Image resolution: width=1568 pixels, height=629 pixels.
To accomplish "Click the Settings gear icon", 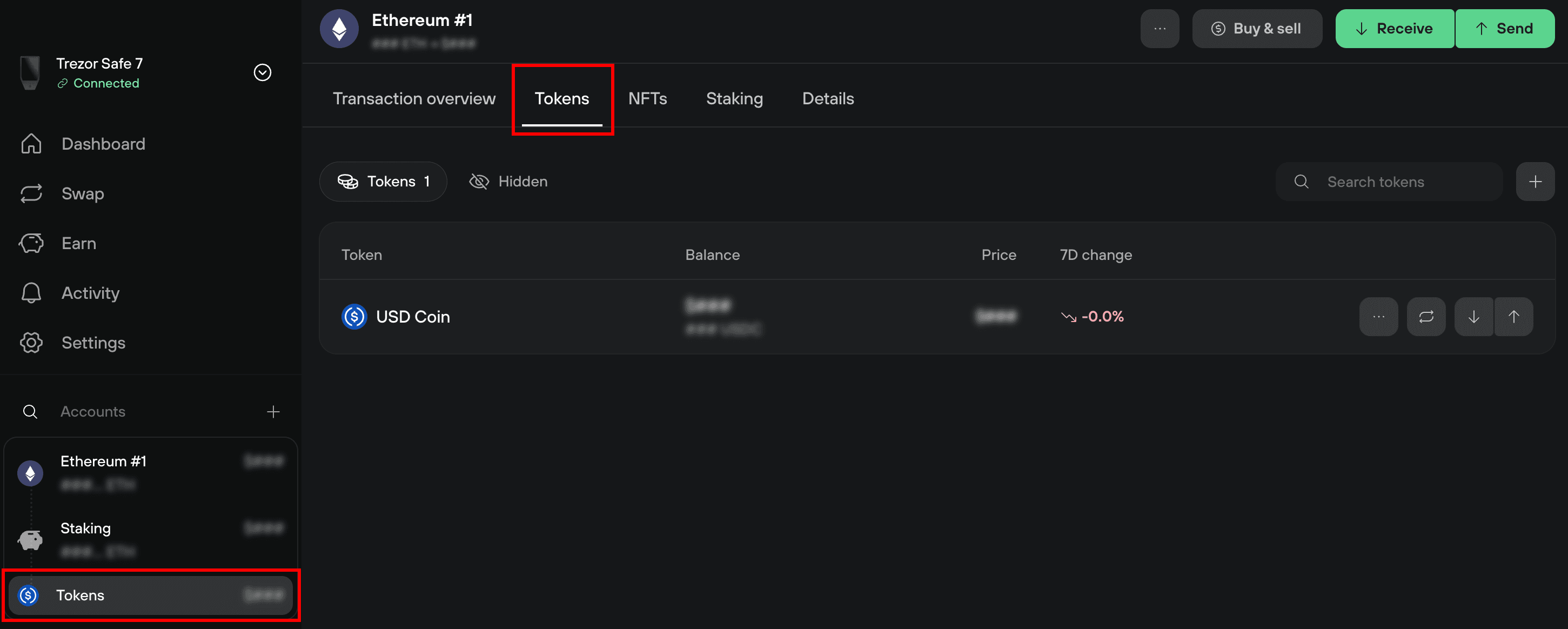I will pos(31,343).
